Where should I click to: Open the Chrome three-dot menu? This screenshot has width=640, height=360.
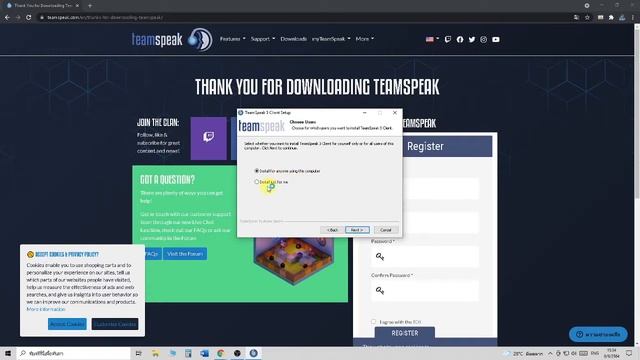633,17
